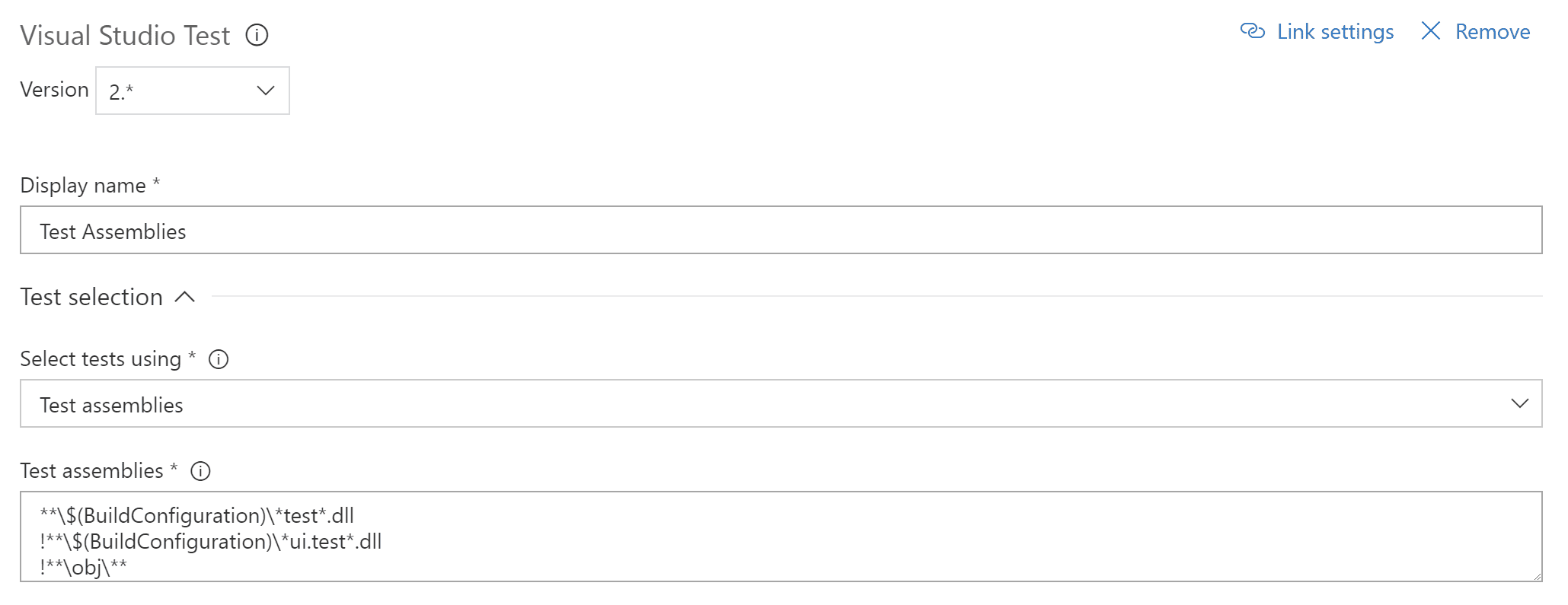Open the Version 2.* dropdown

click(x=193, y=91)
